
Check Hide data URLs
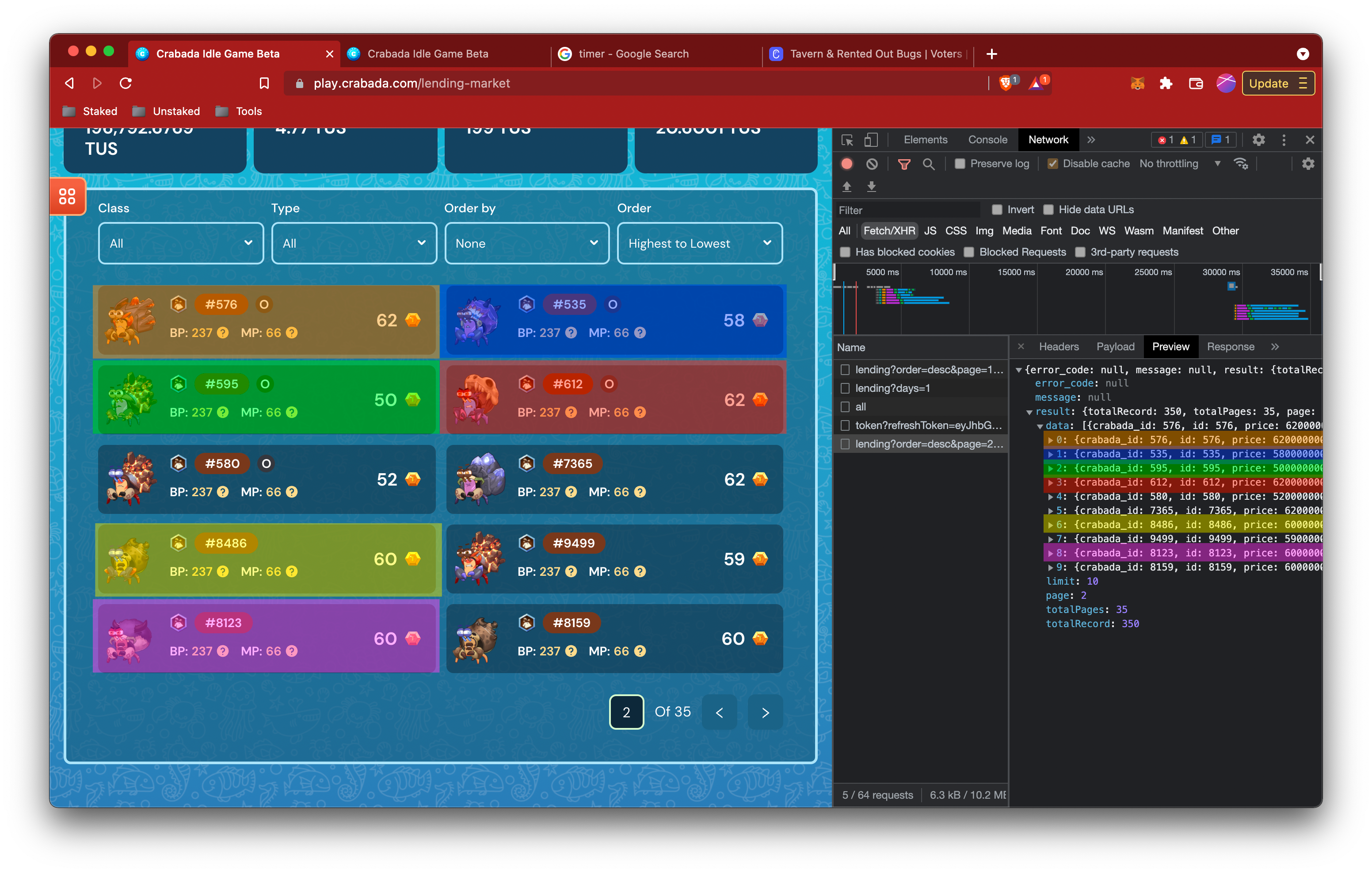tap(1048, 210)
